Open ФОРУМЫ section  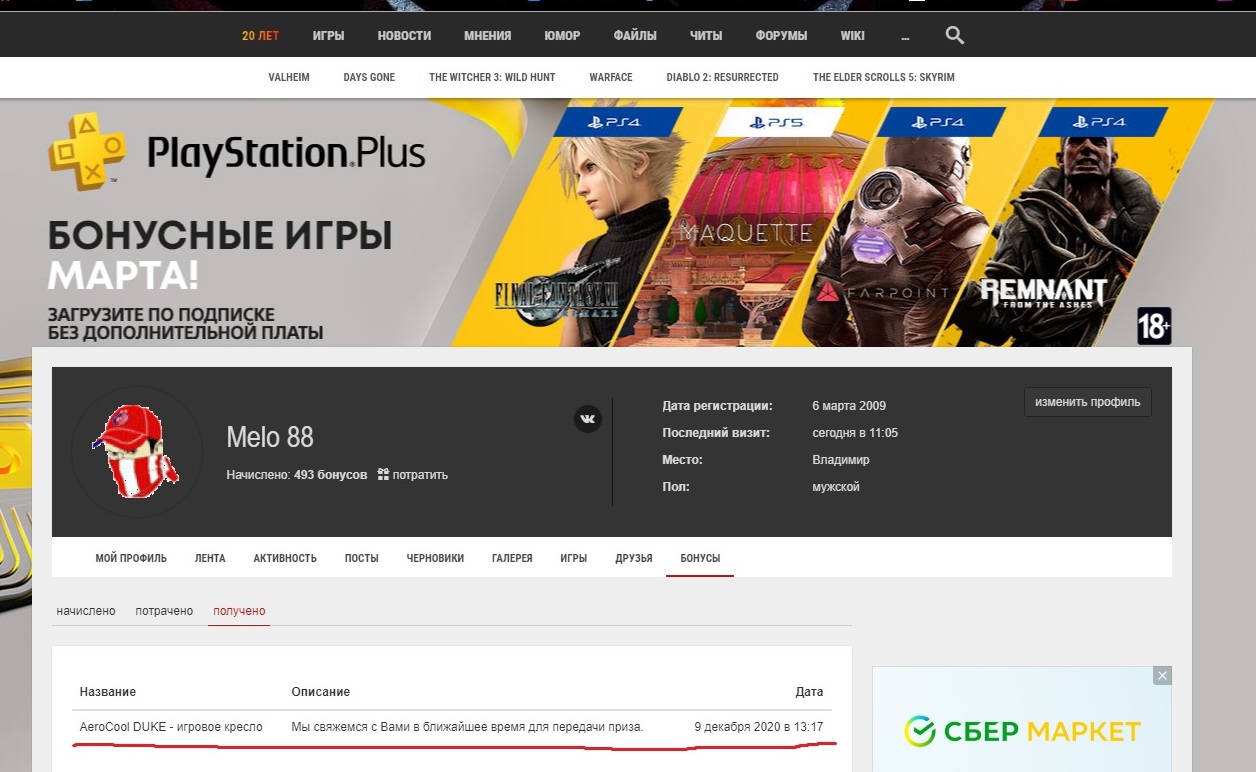781,36
